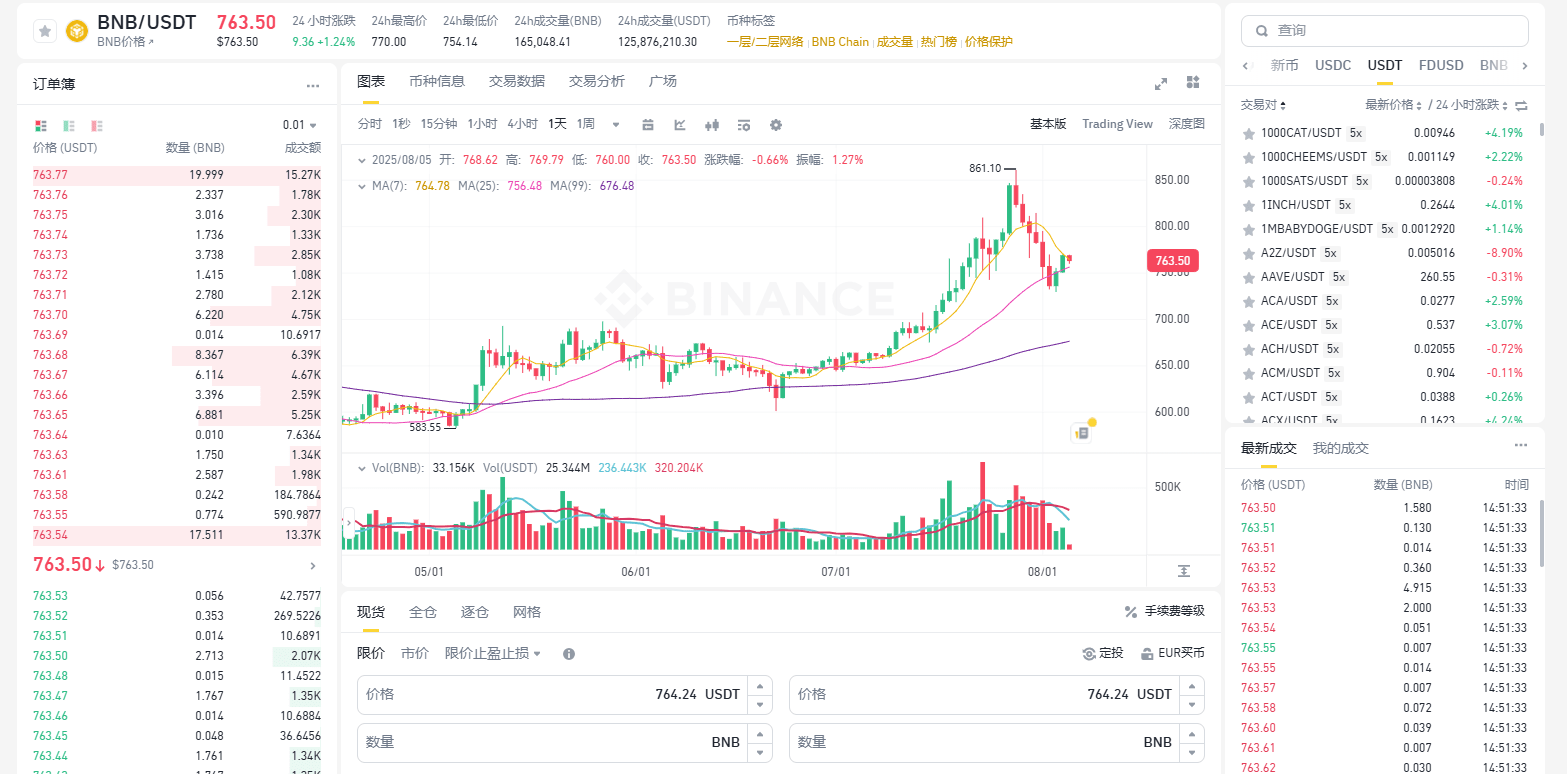The image size is (1567, 774).
Task: Click the BNB Chain tag
Action: click(x=840, y=42)
